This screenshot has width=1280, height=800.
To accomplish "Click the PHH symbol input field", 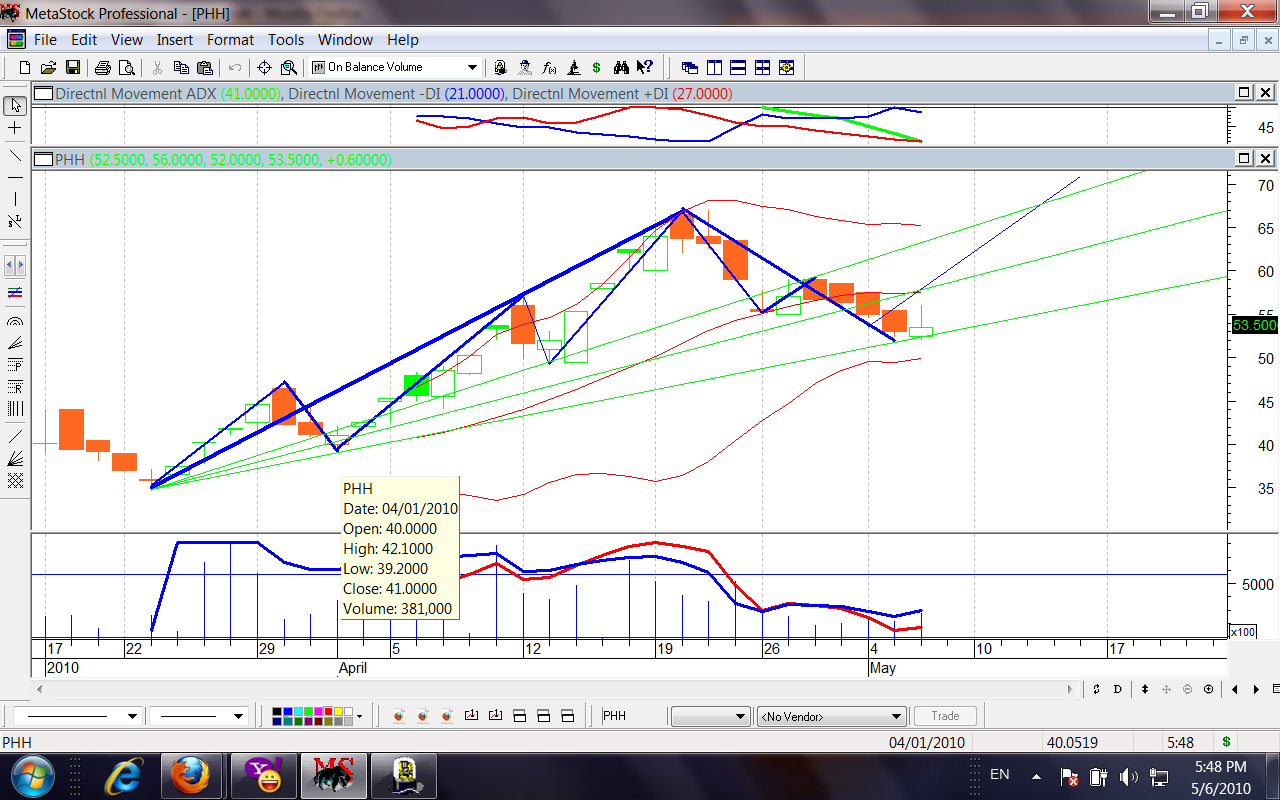I will [632, 716].
